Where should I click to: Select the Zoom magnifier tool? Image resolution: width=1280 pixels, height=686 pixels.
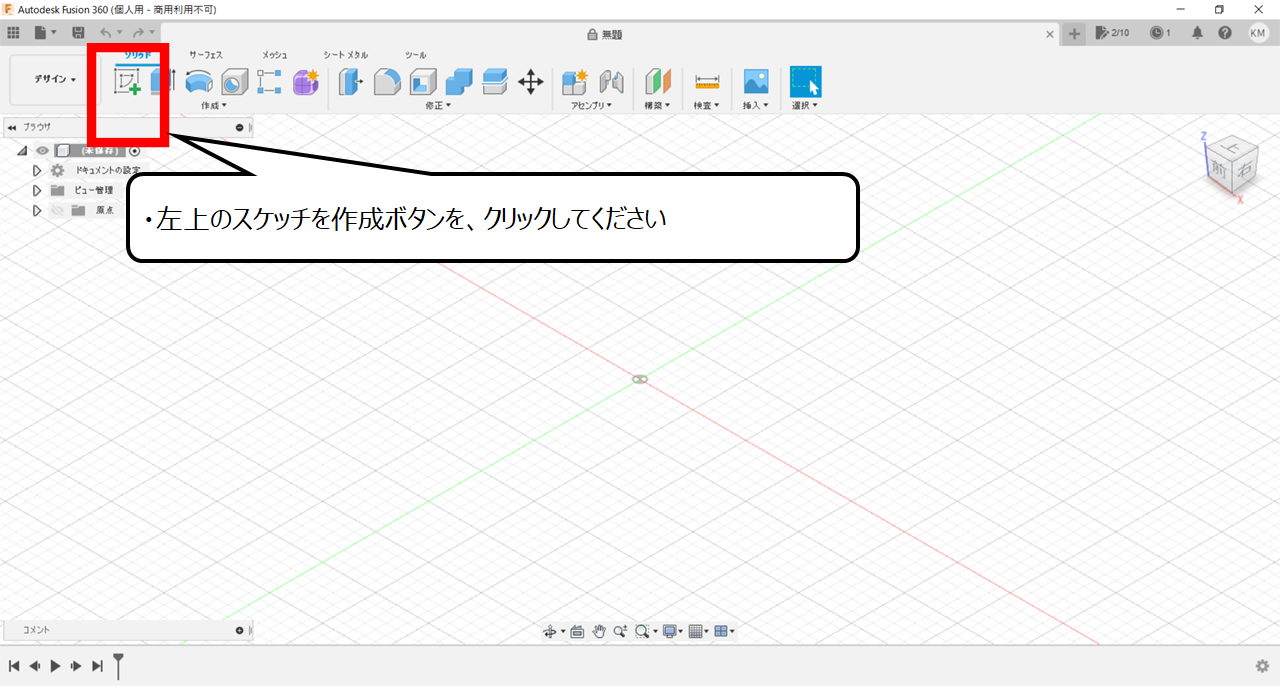click(x=620, y=631)
